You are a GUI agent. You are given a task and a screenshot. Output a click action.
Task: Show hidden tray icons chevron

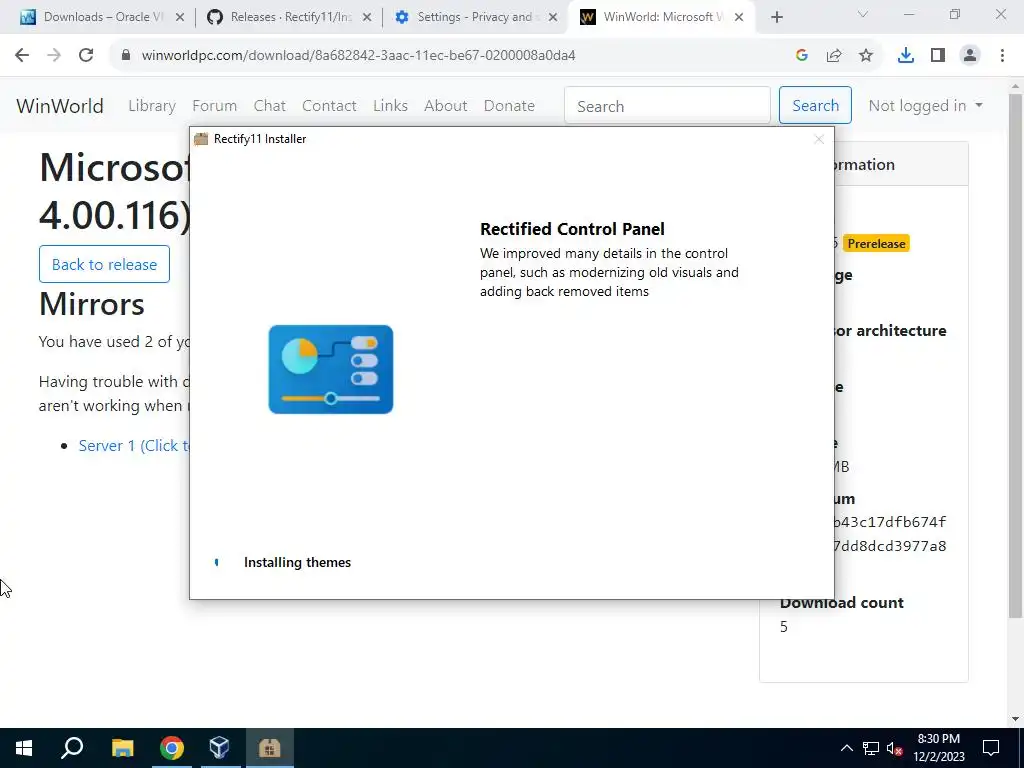[846, 748]
